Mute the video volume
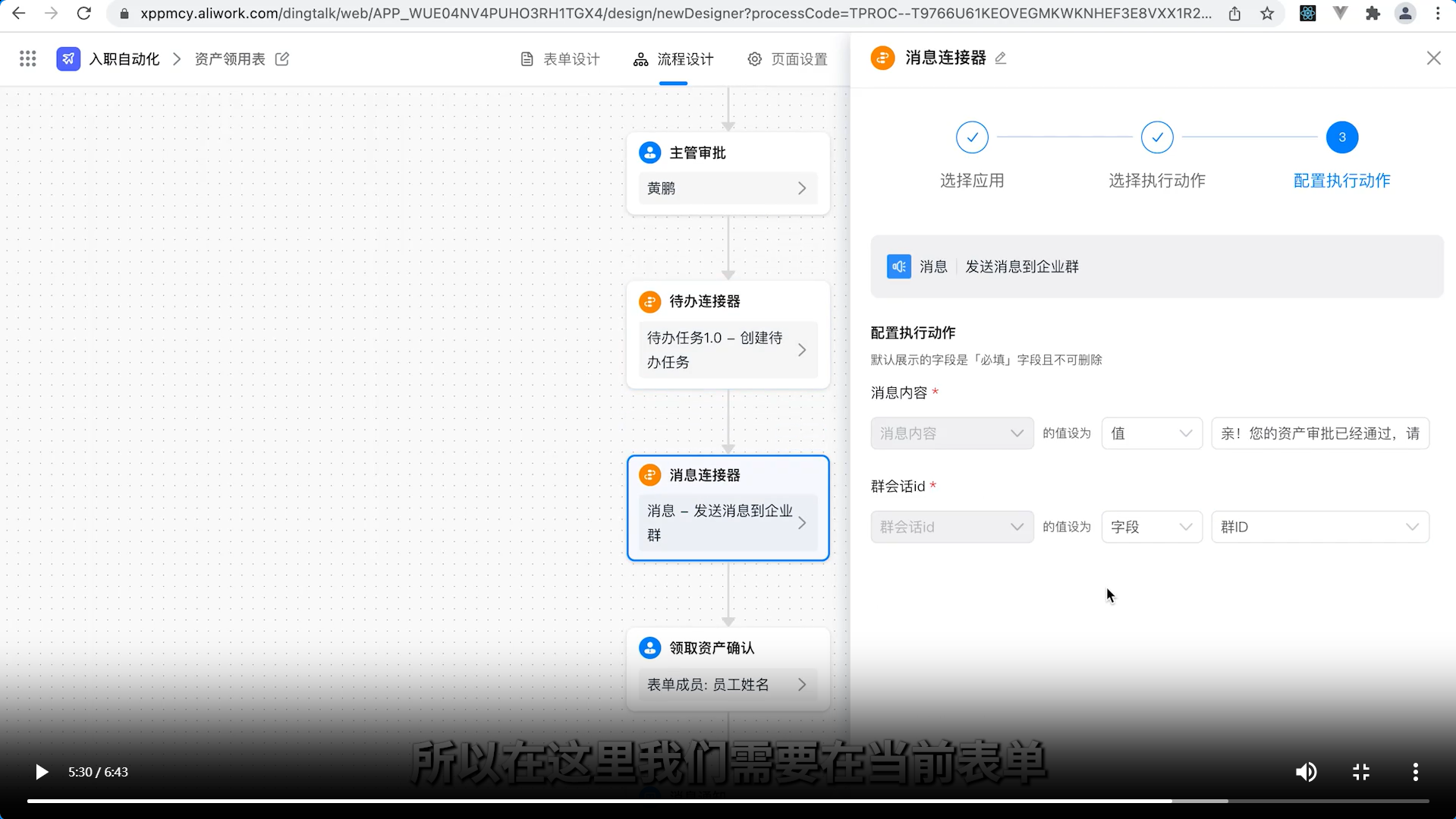 (1306, 772)
